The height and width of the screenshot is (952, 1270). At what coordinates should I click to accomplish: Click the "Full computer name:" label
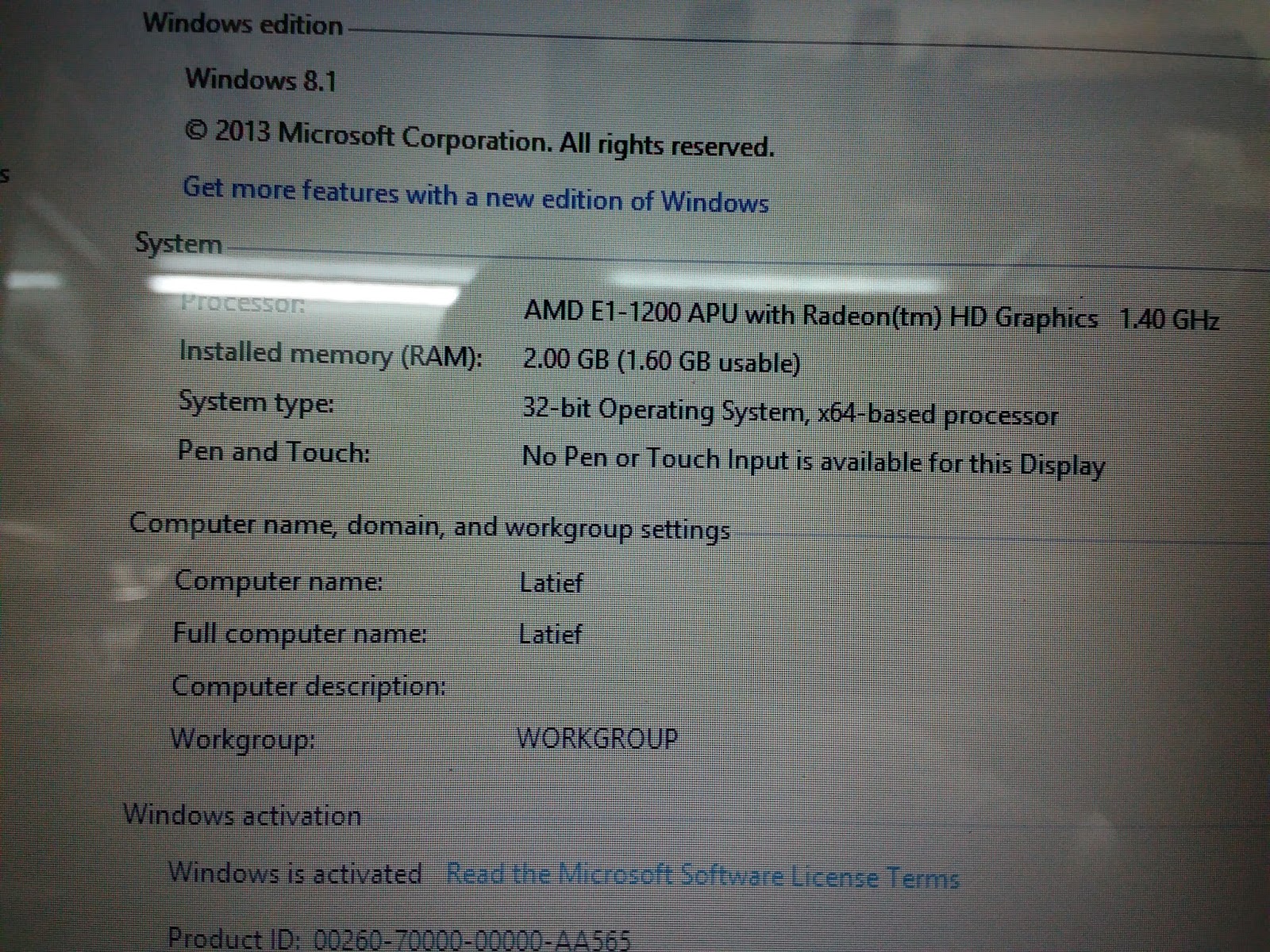[x=300, y=634]
